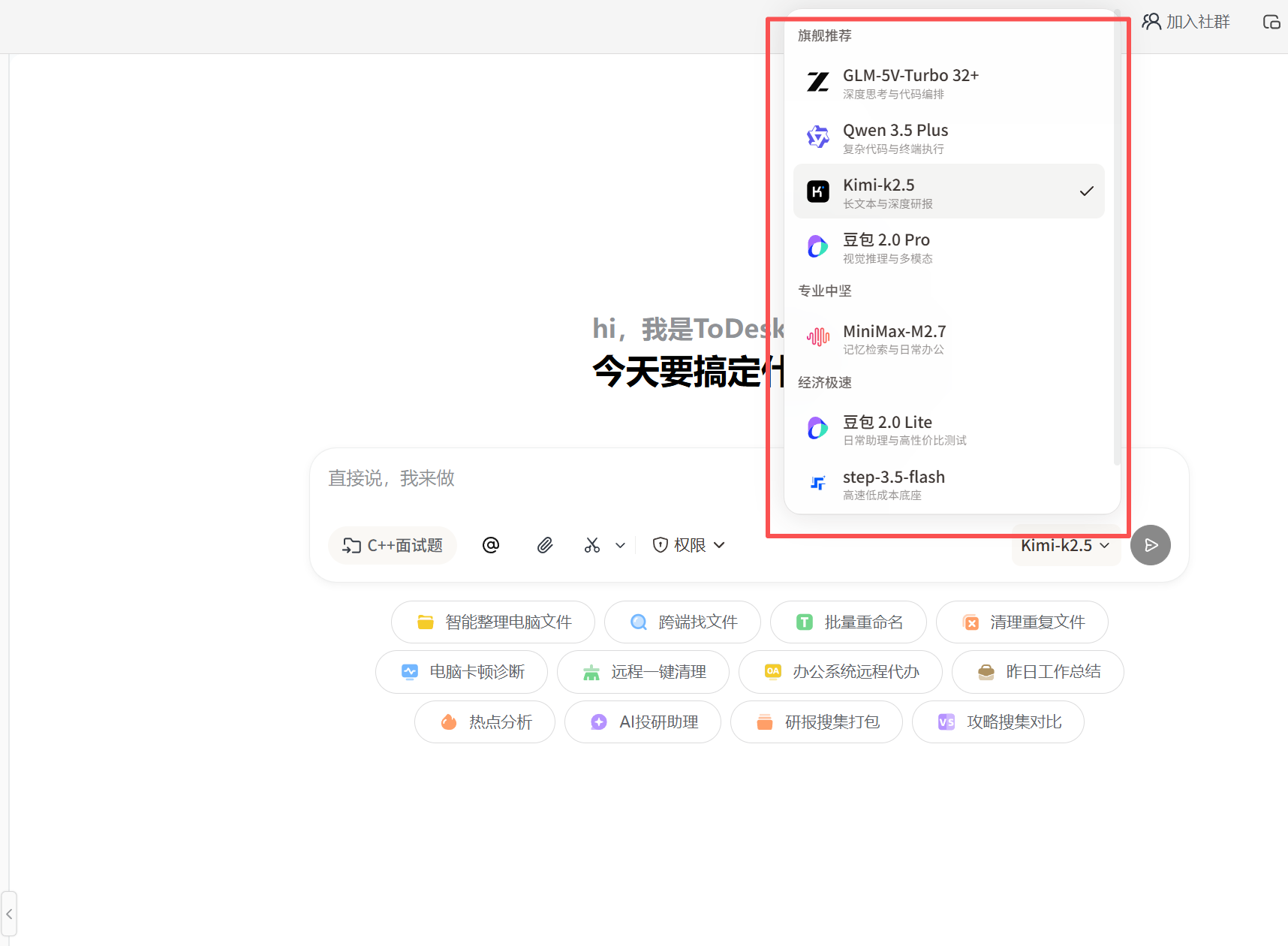The width and height of the screenshot is (1288, 946).
Task: Click the 高速低成本底座 description text
Action: (882, 496)
